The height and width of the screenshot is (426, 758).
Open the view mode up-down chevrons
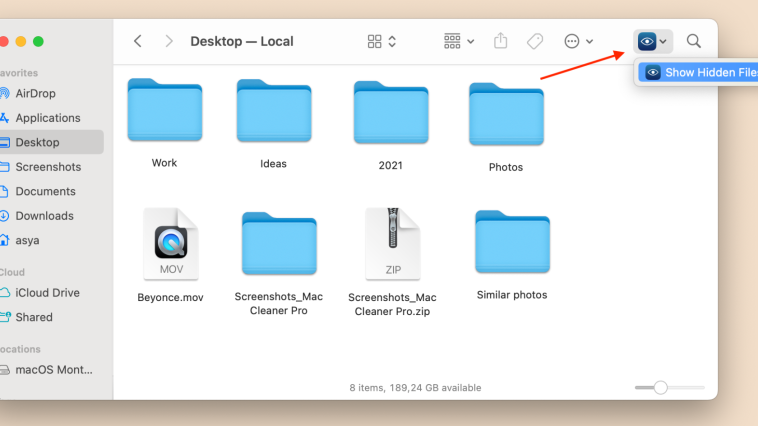[392, 41]
